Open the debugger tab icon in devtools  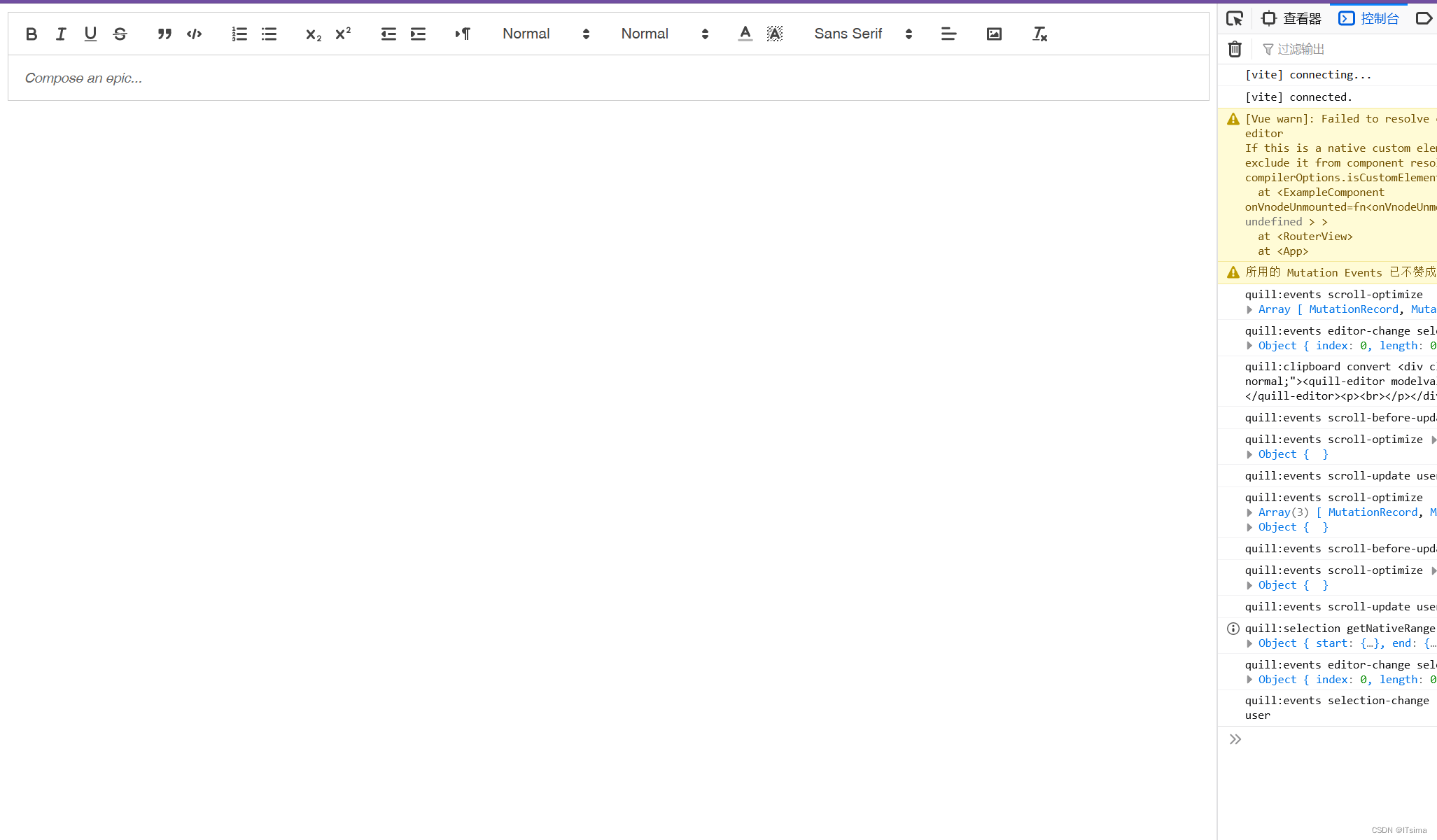1424,18
